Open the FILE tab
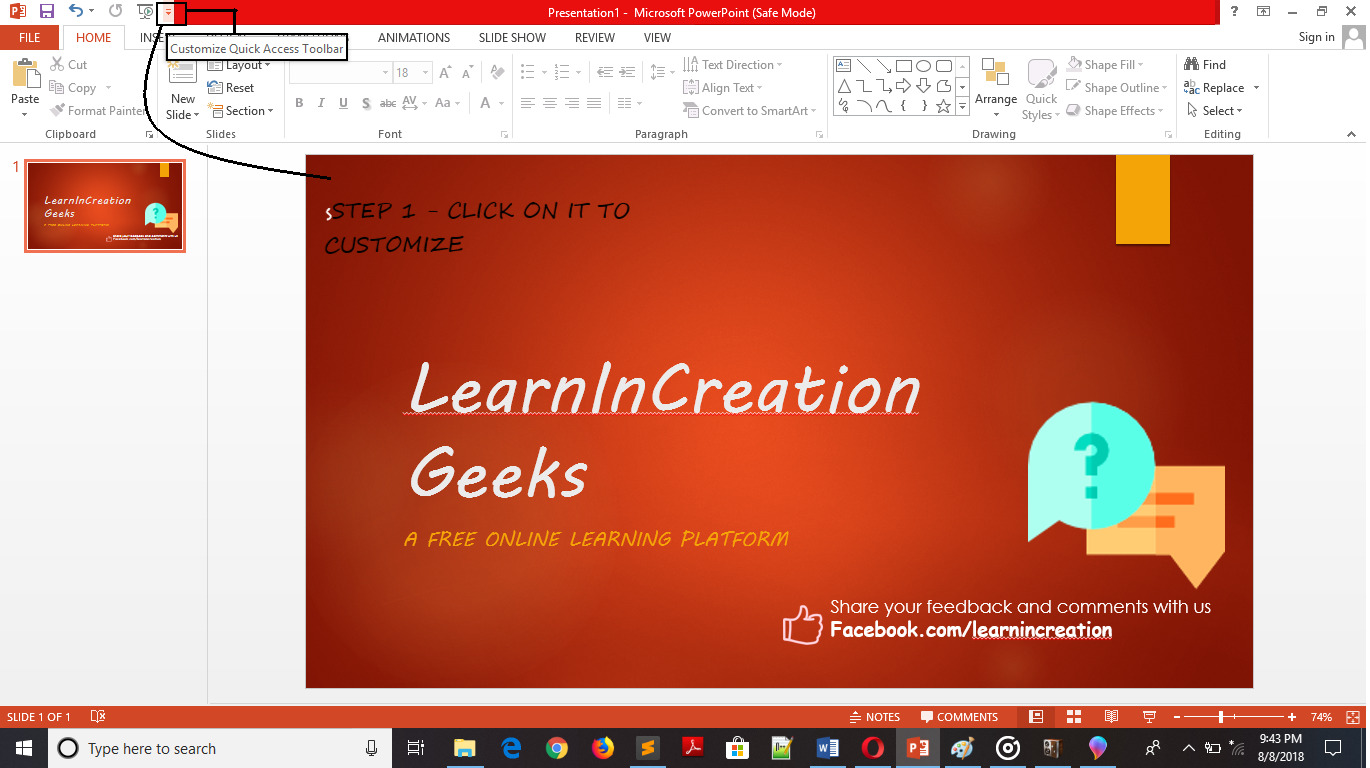Viewport: 1370px width, 768px height. click(x=29, y=38)
